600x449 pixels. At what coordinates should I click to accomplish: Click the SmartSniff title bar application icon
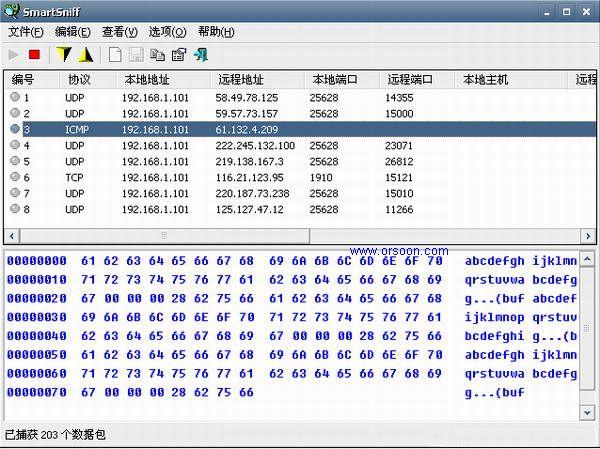(x=11, y=11)
